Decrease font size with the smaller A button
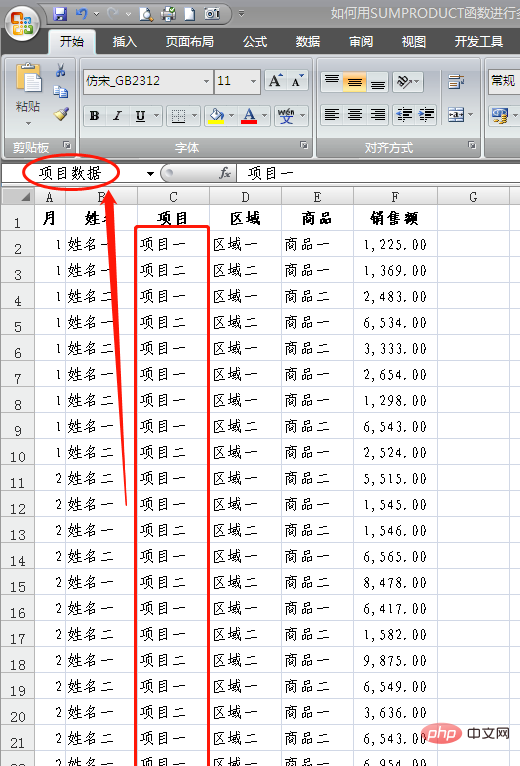Viewport: 520px width, 766px height. pos(297,81)
